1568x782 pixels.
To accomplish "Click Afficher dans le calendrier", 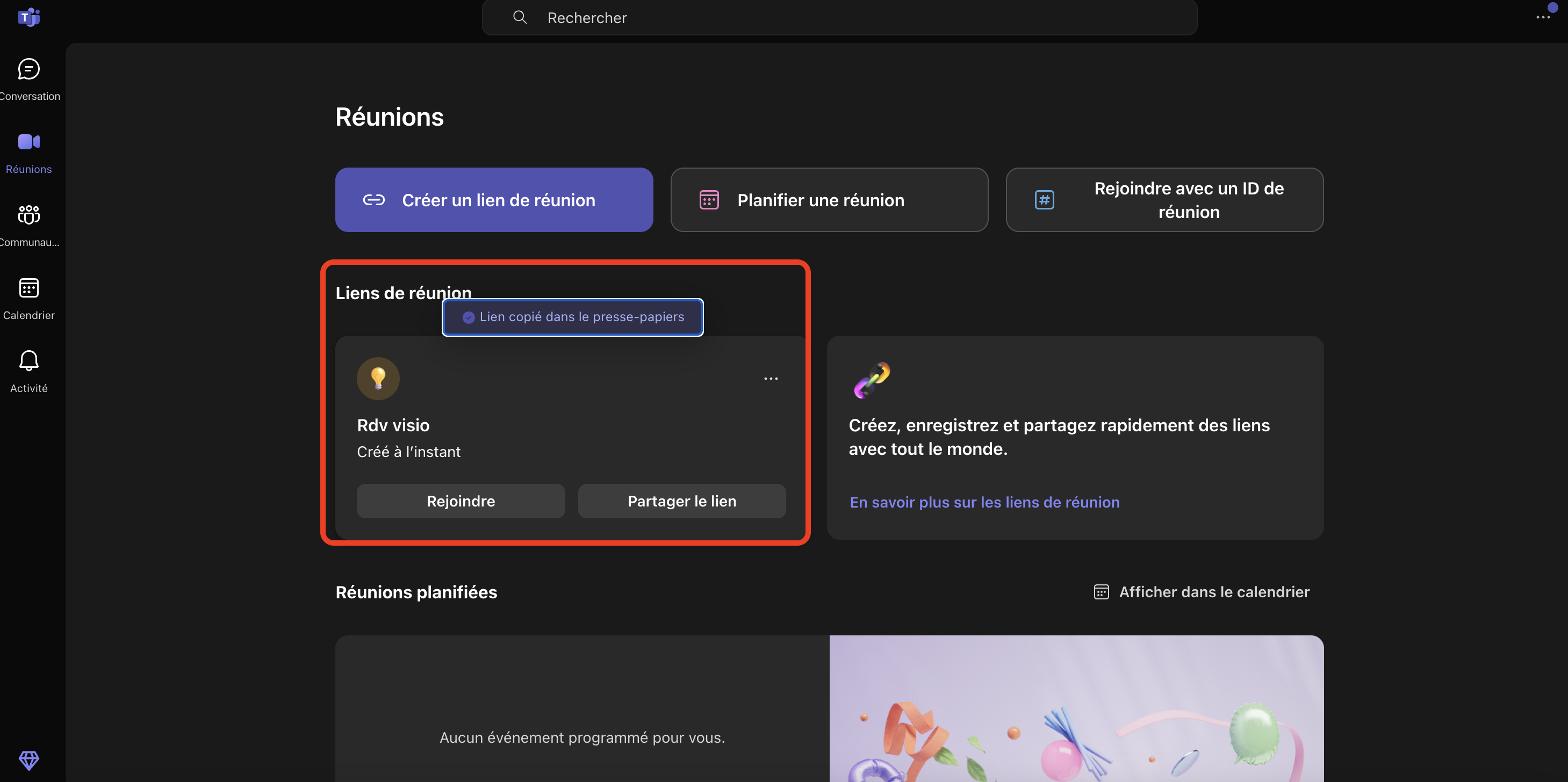I will [x=1202, y=591].
